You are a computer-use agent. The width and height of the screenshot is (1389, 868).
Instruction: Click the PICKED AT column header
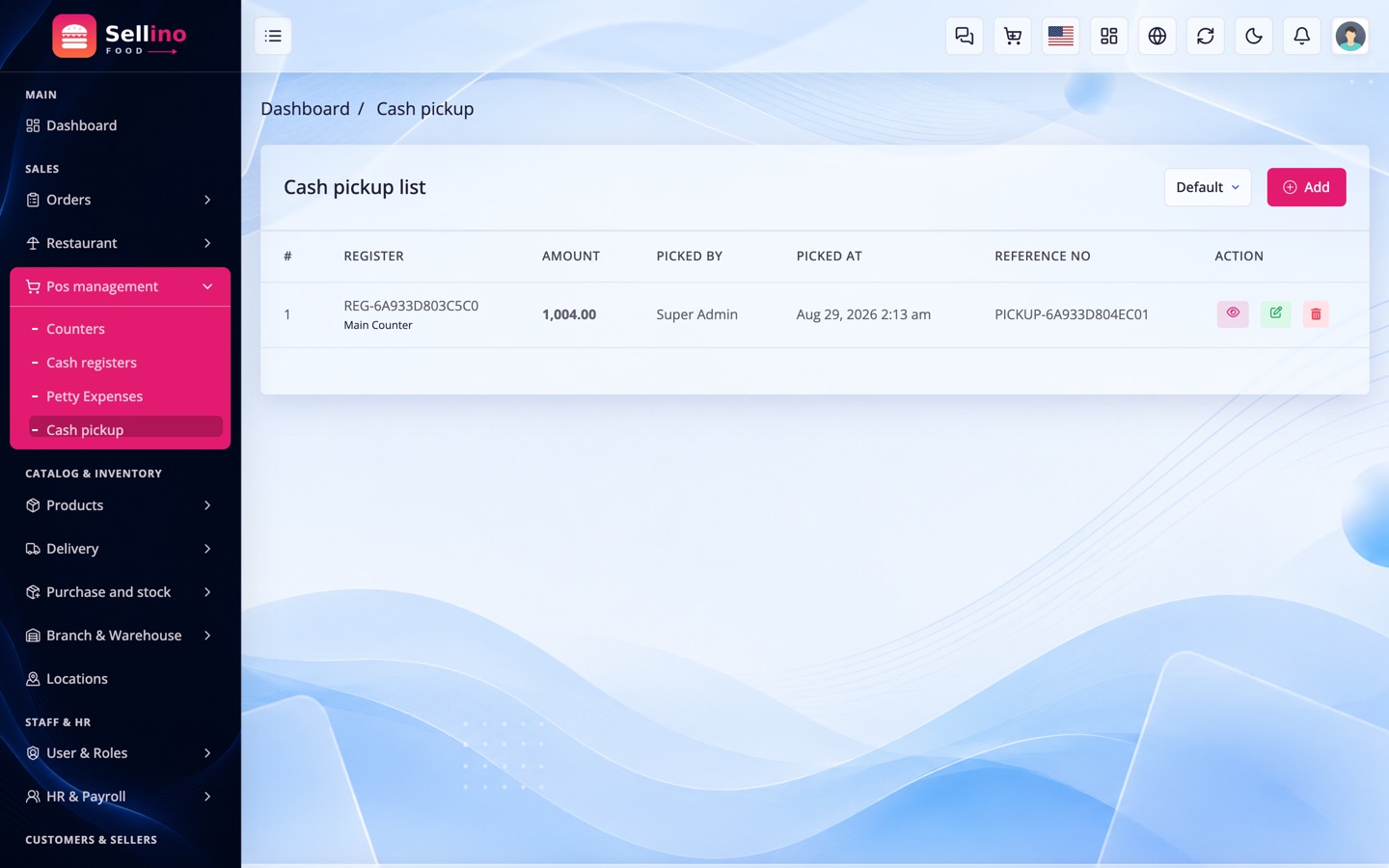(x=829, y=257)
